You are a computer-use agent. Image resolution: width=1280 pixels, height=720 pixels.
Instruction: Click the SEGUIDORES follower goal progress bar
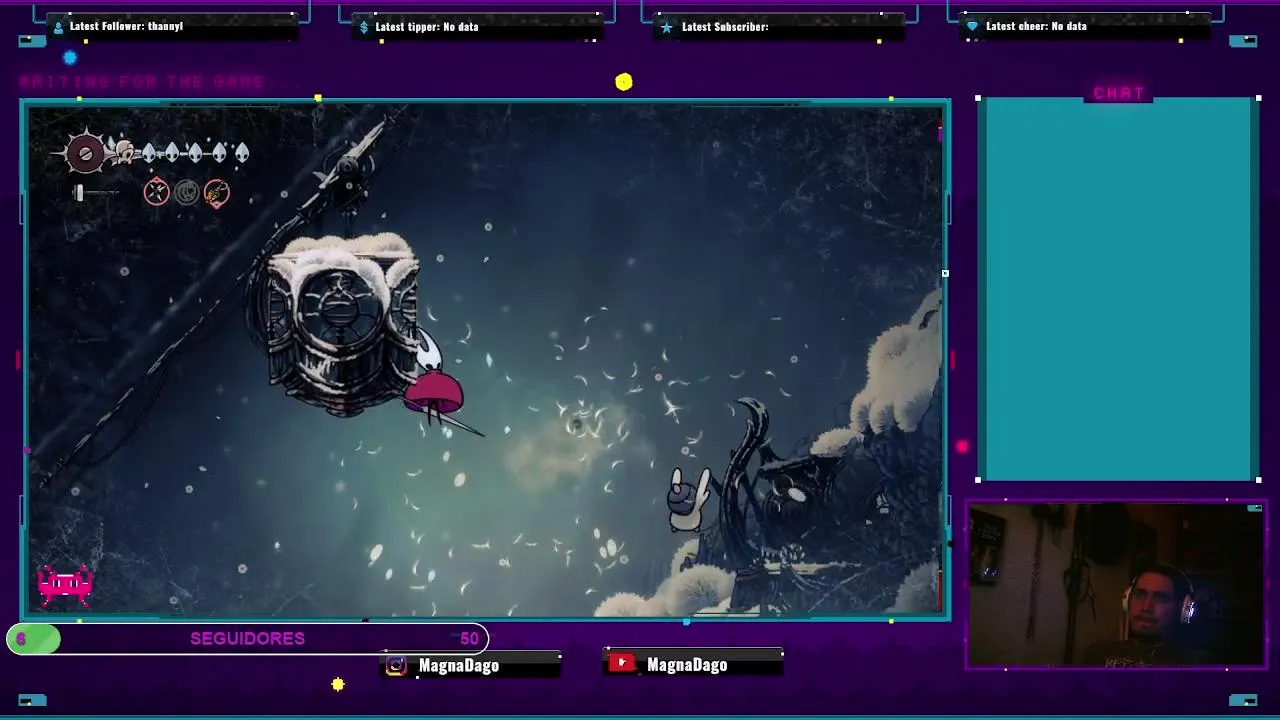coord(248,638)
